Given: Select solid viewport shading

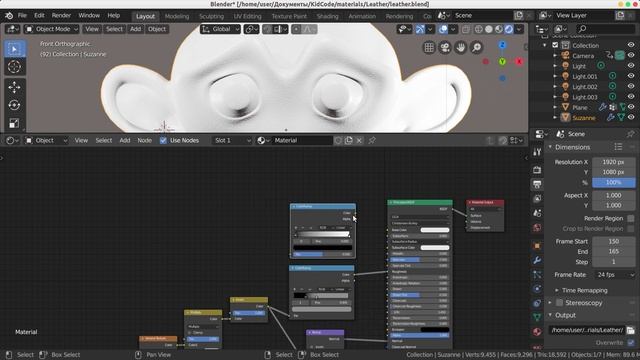Looking at the screenshot, I should tap(489, 29).
